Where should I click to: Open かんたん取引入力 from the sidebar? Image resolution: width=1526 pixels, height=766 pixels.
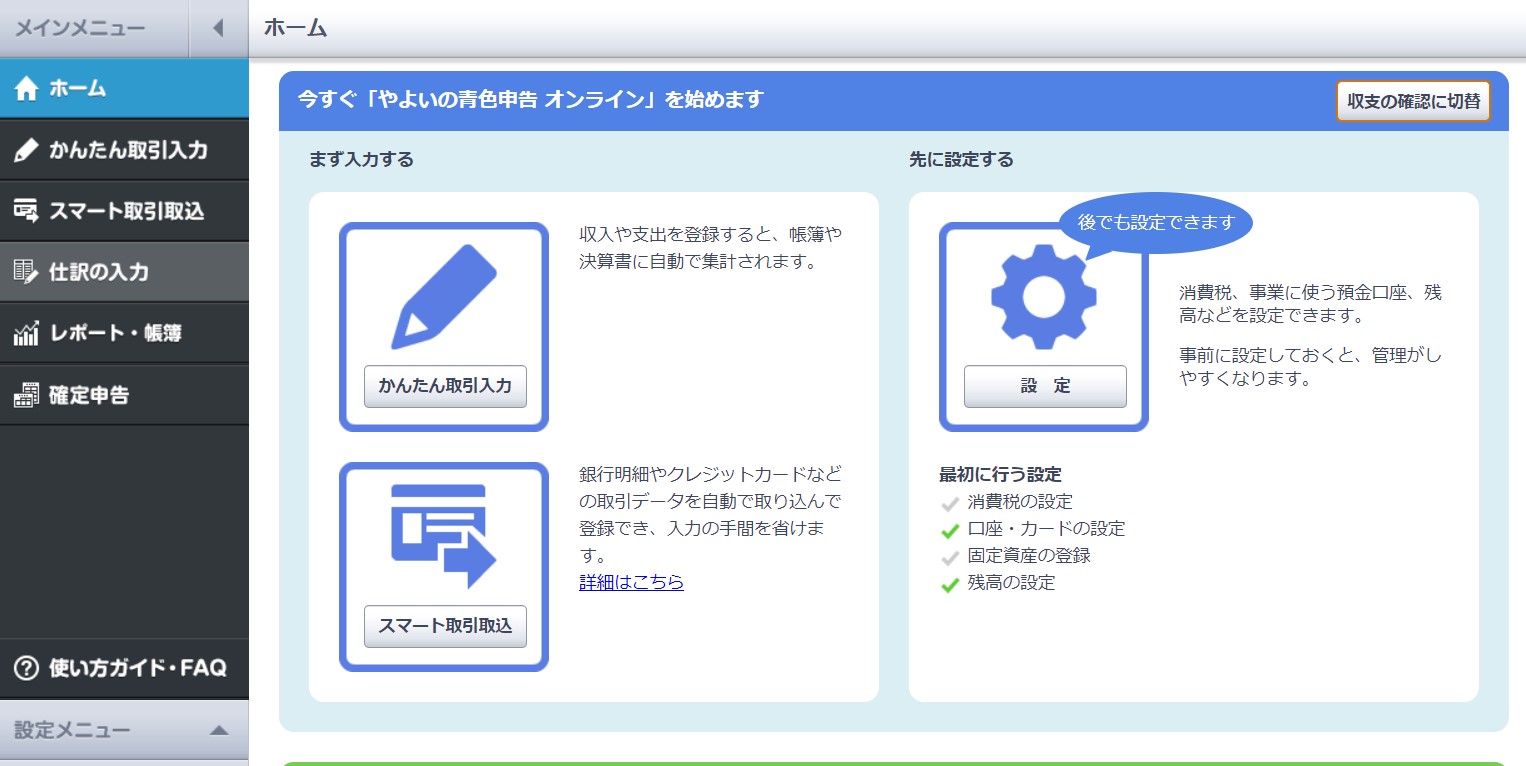tap(124, 150)
